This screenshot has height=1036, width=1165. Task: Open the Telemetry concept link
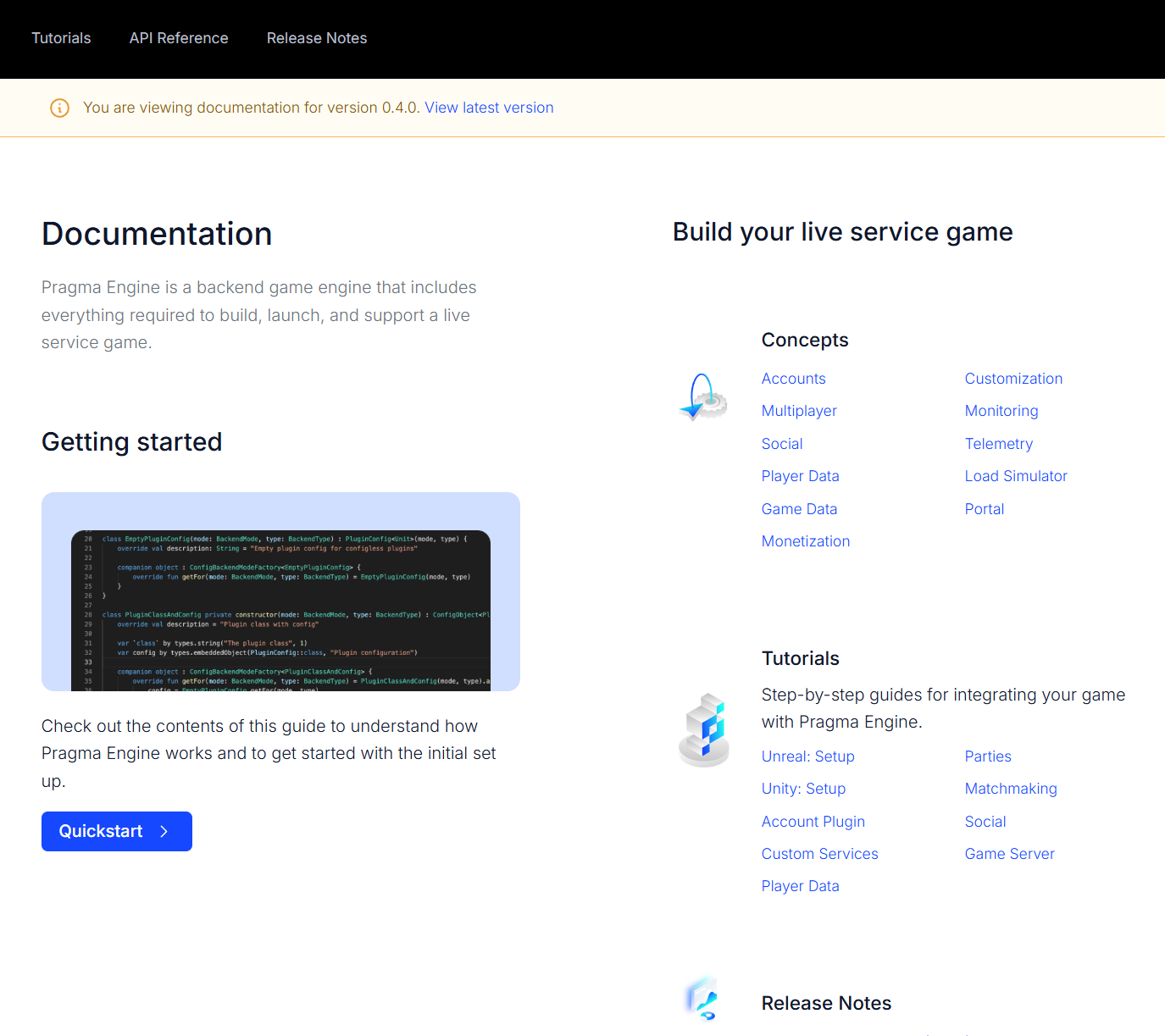[x=999, y=444]
